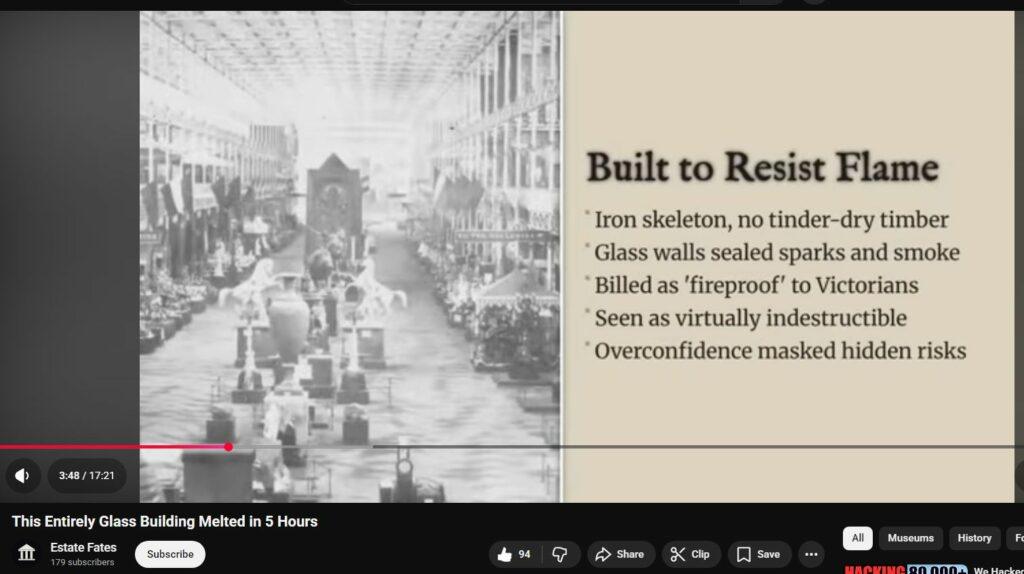
Task: Select the All filter chip
Action: (x=857, y=538)
